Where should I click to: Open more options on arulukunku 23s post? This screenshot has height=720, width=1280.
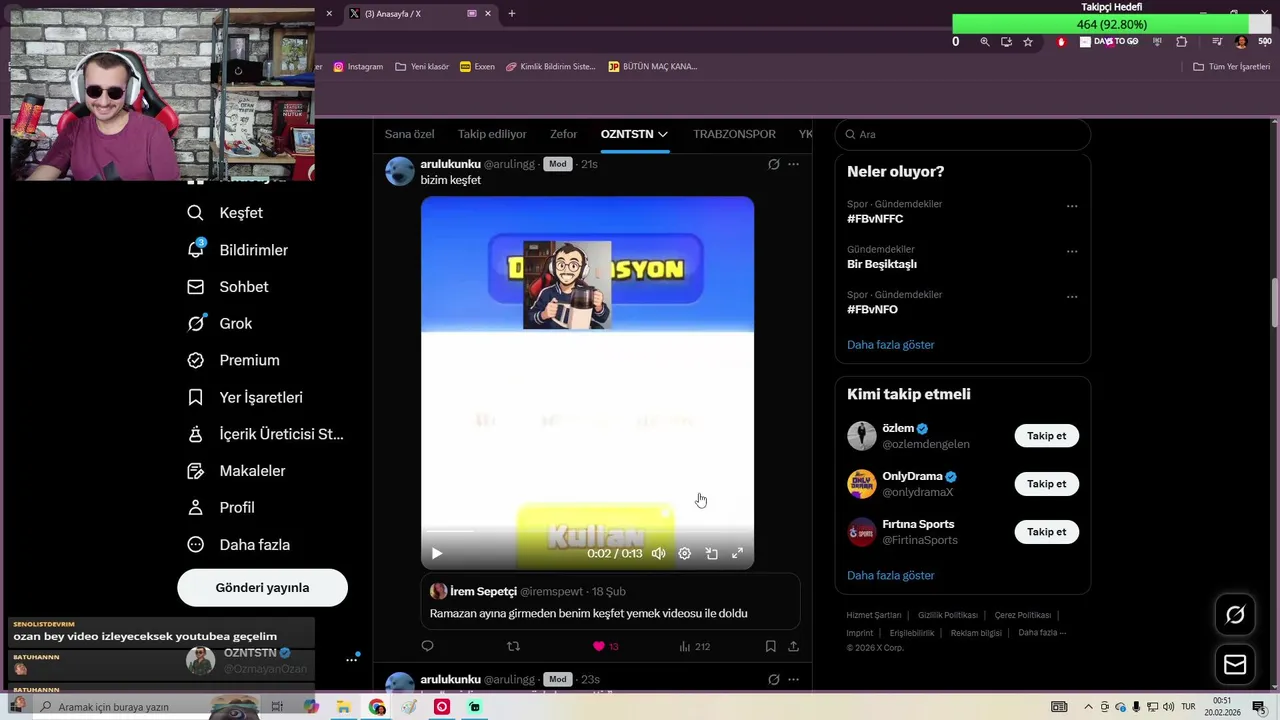[793, 680]
